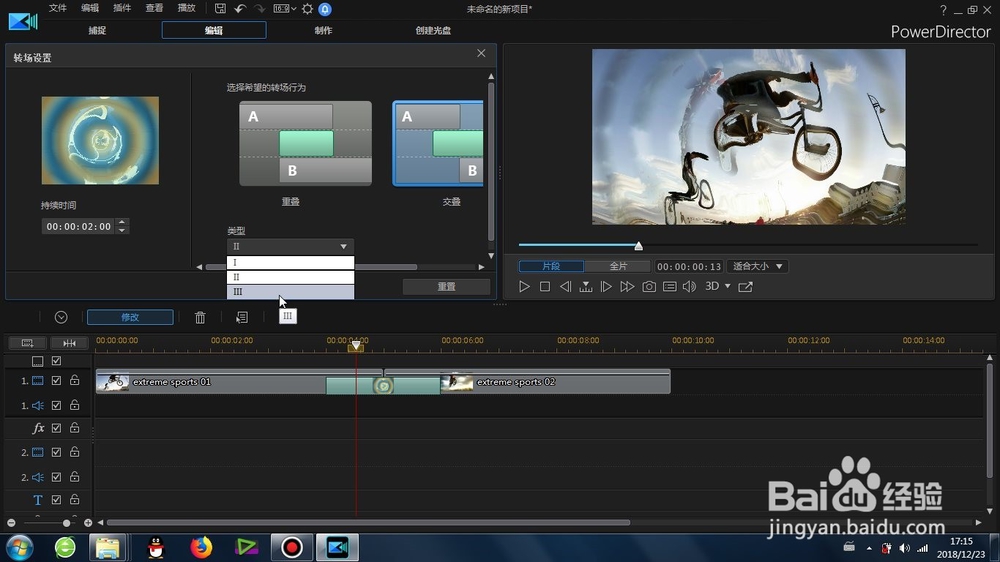The width and height of the screenshot is (1000, 562).
Task: Toggle the chapter track checkbox at top
Action: coord(56,361)
